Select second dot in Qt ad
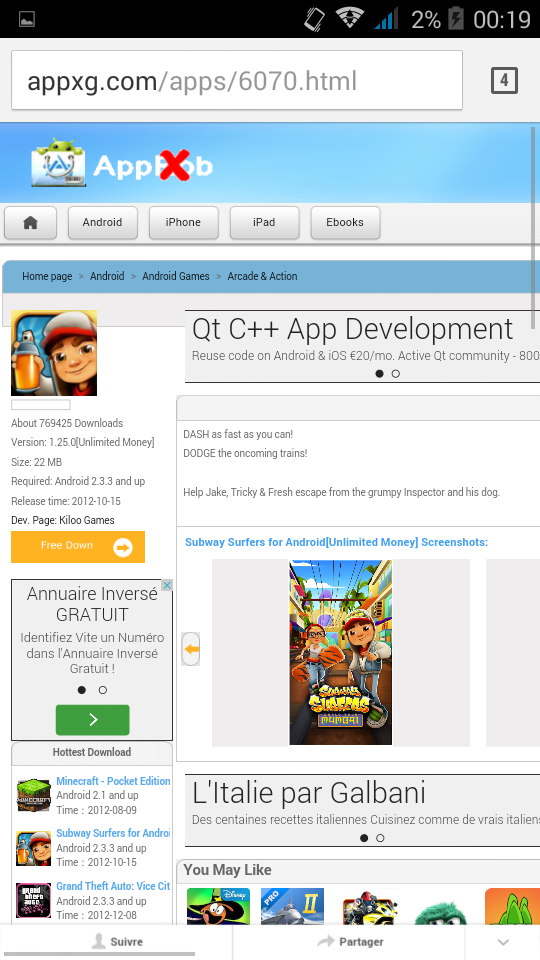 pyautogui.click(x=396, y=373)
